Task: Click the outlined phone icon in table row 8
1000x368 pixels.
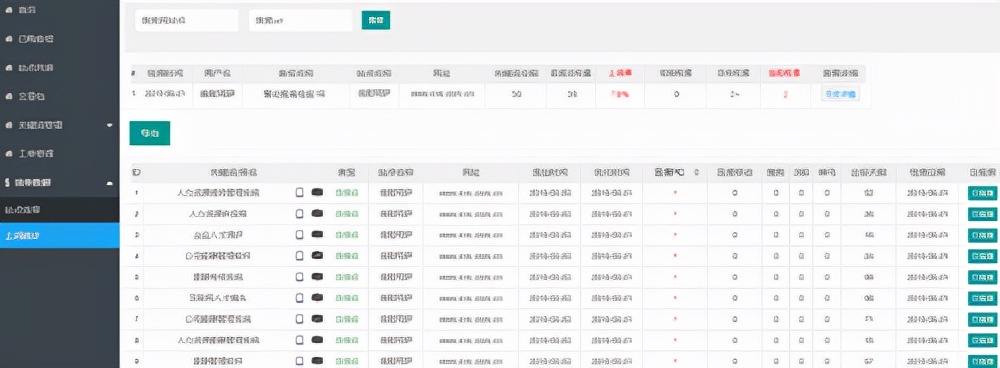Action: click(299, 340)
